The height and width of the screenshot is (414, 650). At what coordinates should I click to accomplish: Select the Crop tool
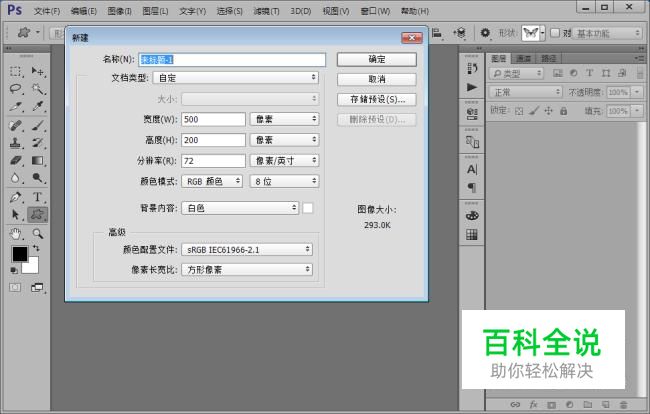16,107
